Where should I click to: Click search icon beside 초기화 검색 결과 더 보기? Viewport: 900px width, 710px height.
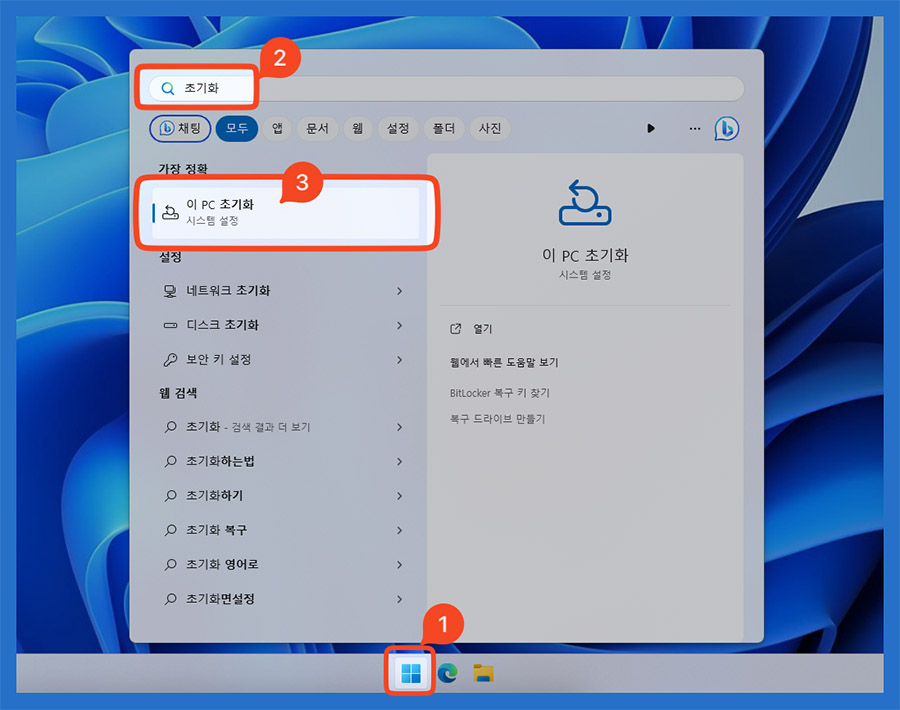point(170,427)
